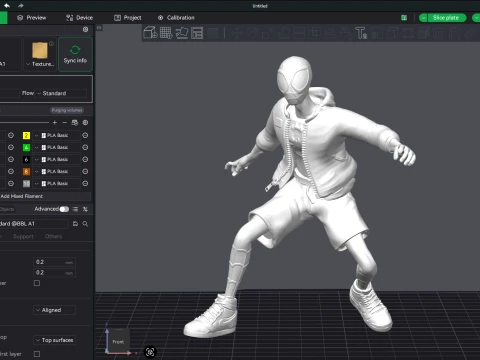This screenshot has height=360, width=480.
Task: Save the process preset with the disk icon
Action: pos(75,224)
